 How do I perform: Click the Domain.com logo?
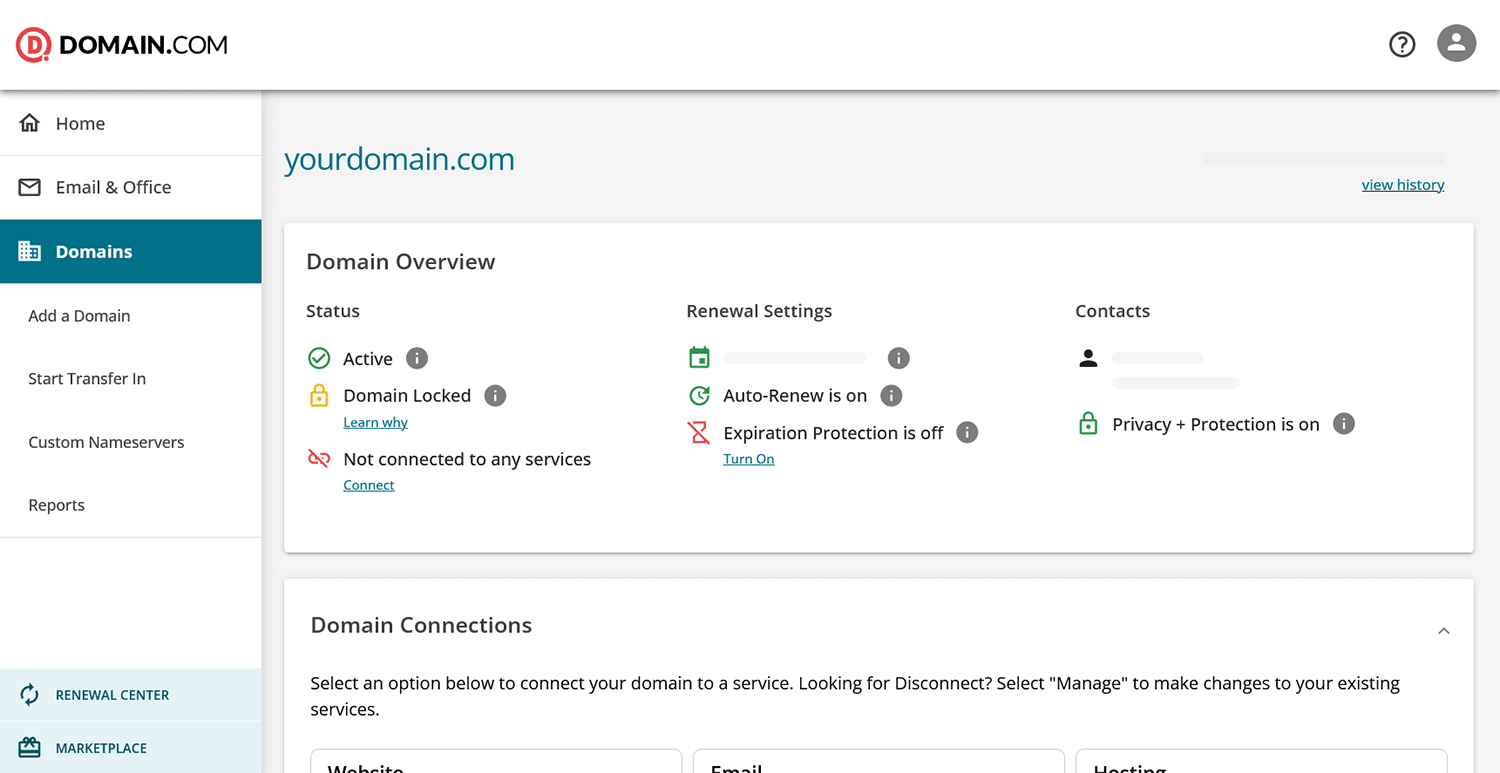[122, 45]
